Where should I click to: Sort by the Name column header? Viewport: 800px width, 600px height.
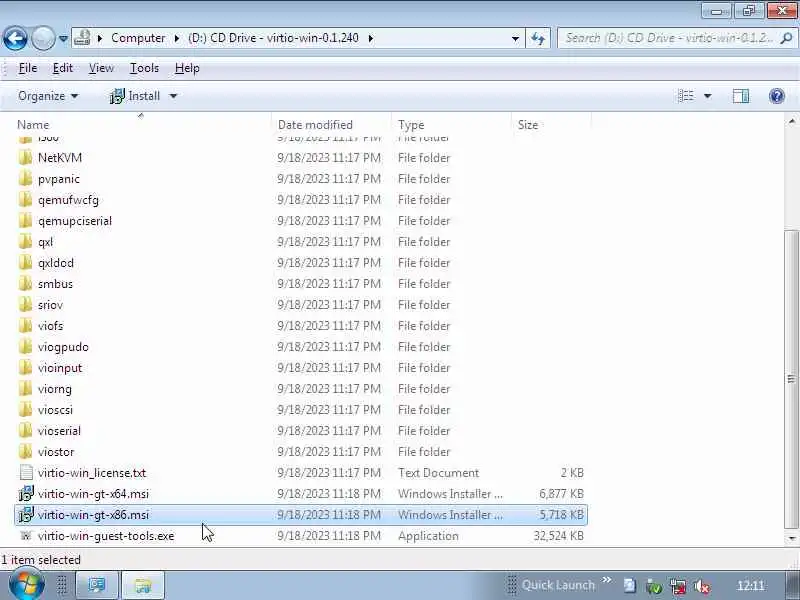(33, 124)
